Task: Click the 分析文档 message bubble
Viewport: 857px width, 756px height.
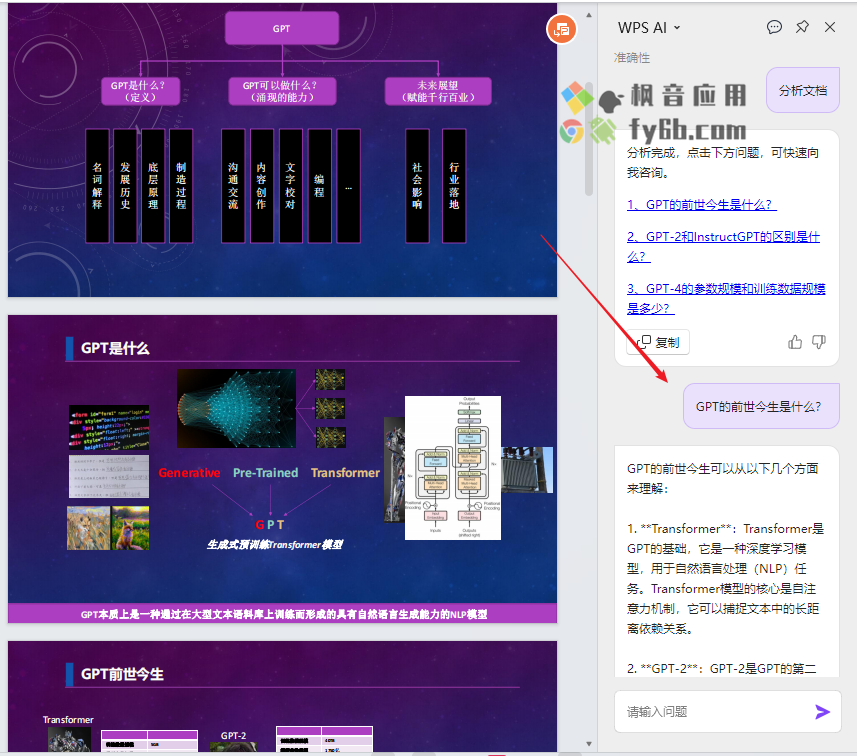Action: (802, 90)
